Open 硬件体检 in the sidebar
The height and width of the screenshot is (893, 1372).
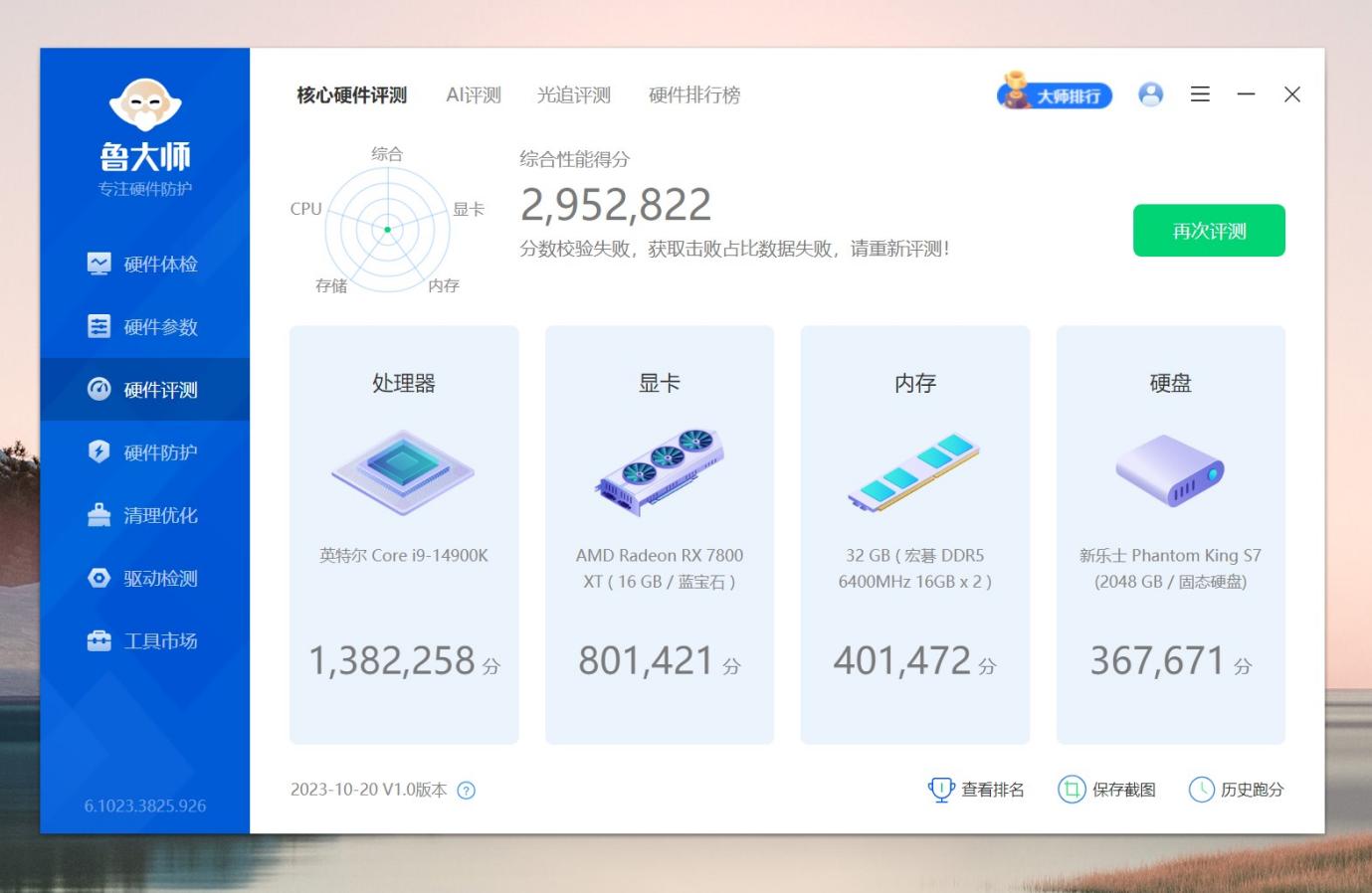tap(144, 264)
